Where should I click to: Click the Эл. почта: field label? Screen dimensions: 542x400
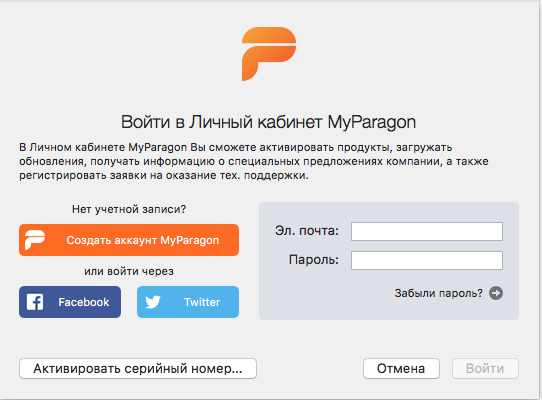pyautogui.click(x=307, y=231)
